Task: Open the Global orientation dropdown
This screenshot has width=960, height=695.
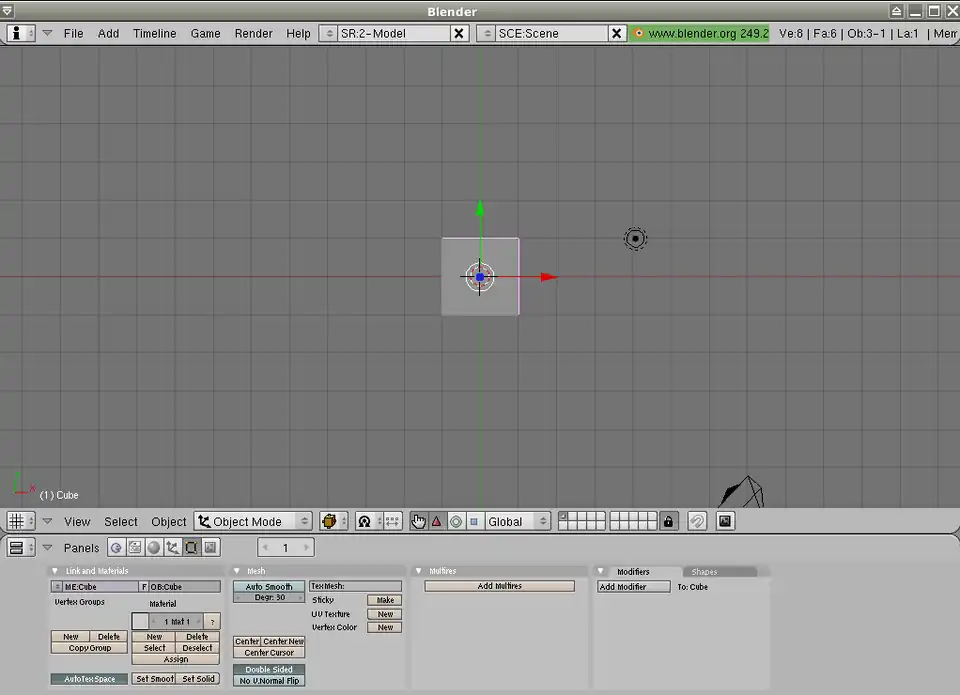Action: (516, 521)
